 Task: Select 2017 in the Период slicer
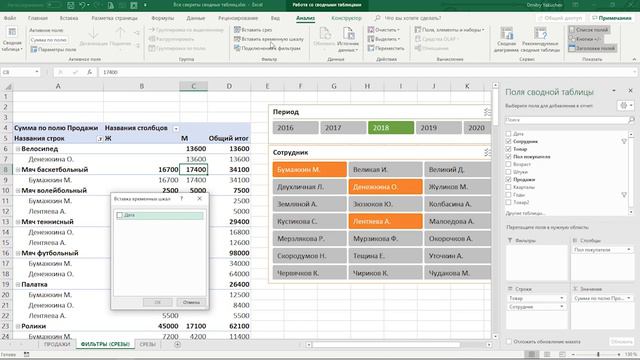[x=343, y=128]
